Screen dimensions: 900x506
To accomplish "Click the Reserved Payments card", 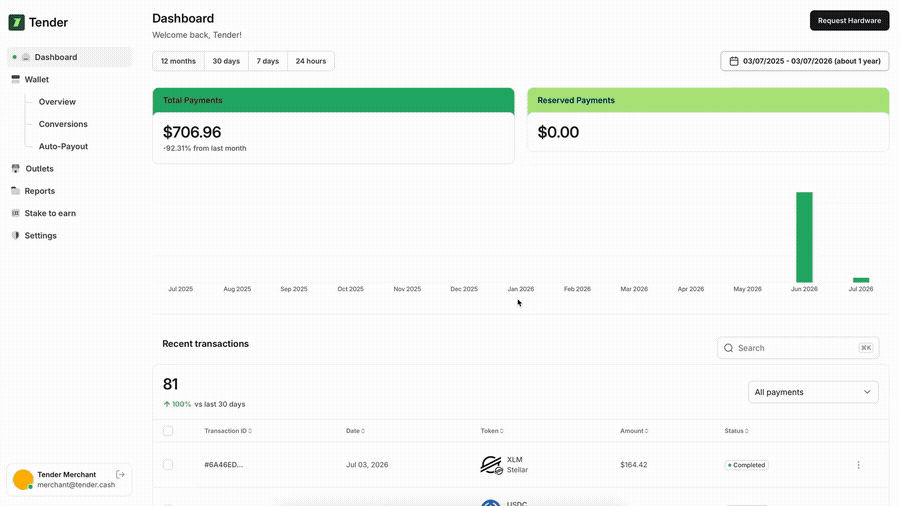I will point(708,119).
